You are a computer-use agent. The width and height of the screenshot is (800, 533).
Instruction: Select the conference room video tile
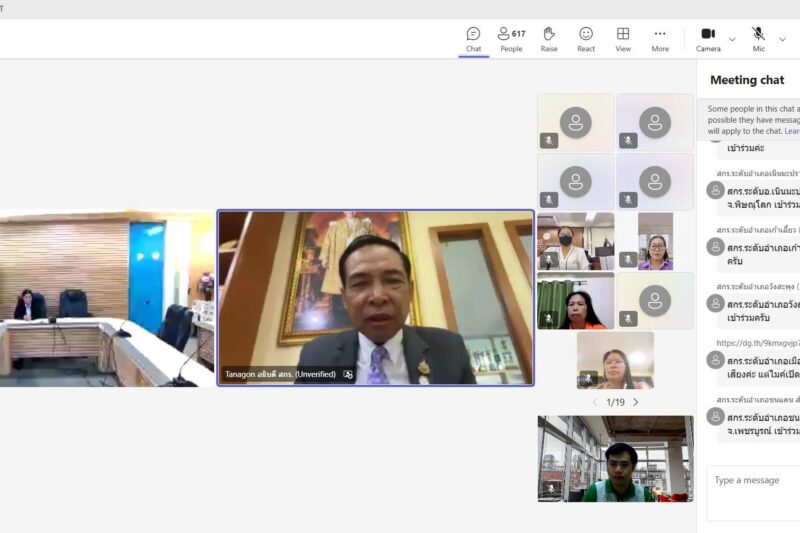coord(107,298)
